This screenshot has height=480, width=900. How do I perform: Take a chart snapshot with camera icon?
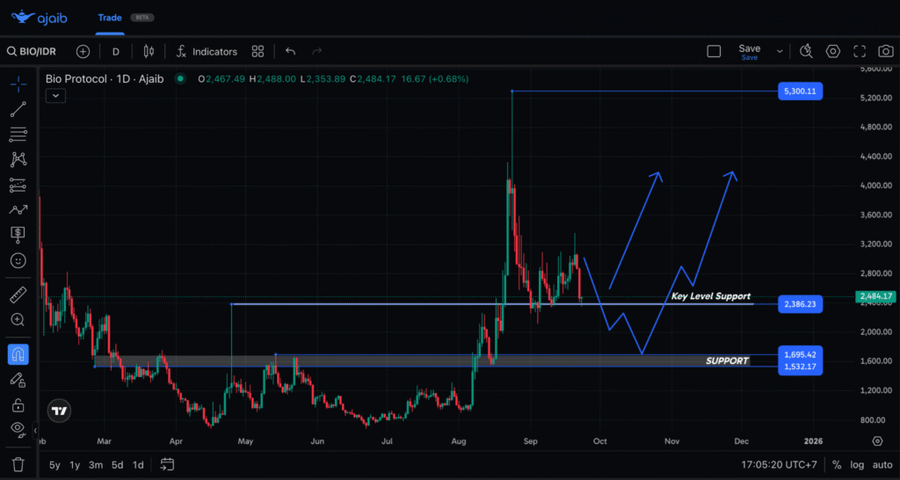[886, 52]
